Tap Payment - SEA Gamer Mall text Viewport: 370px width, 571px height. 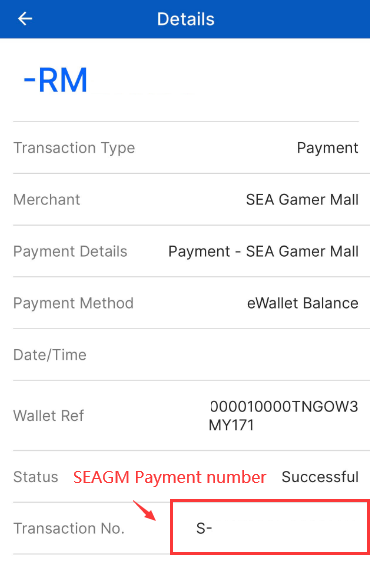tap(263, 251)
